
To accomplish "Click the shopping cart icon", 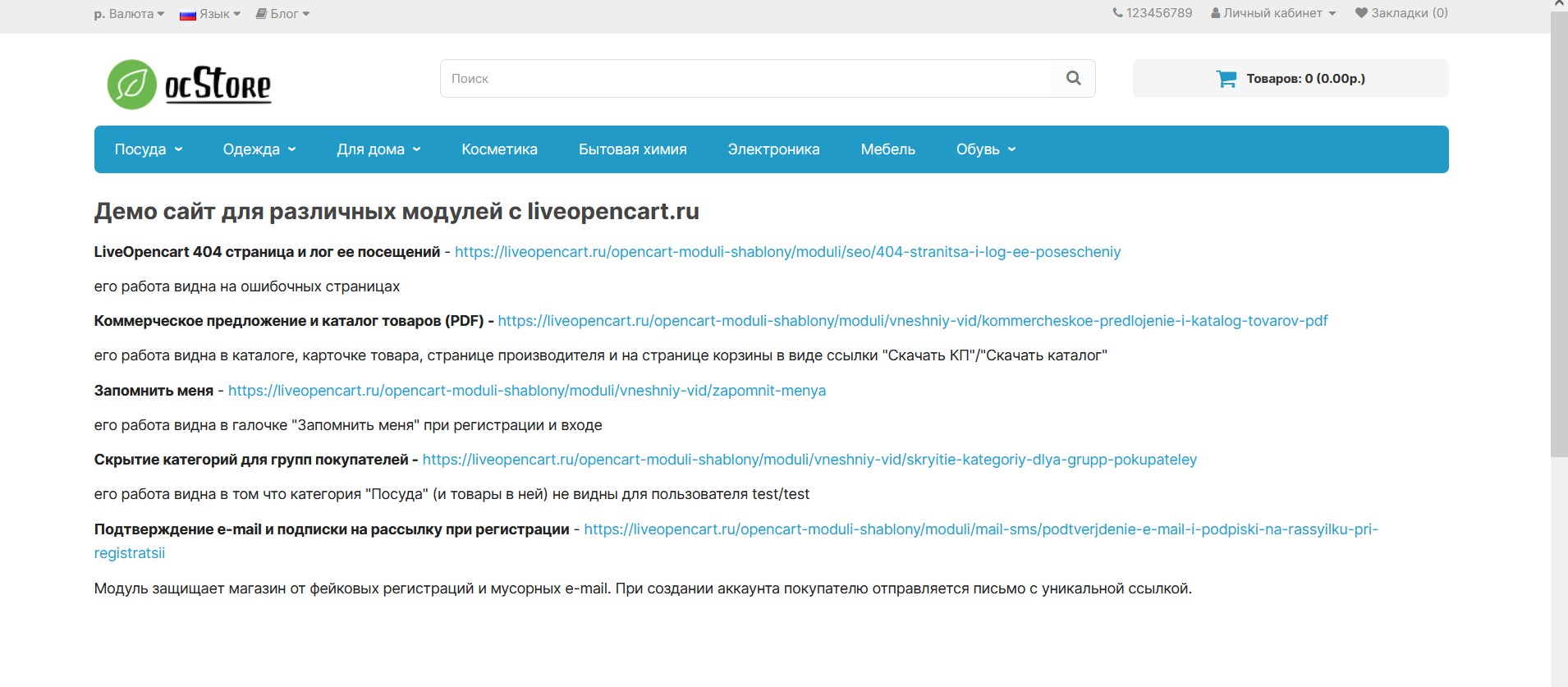I will [x=1226, y=79].
